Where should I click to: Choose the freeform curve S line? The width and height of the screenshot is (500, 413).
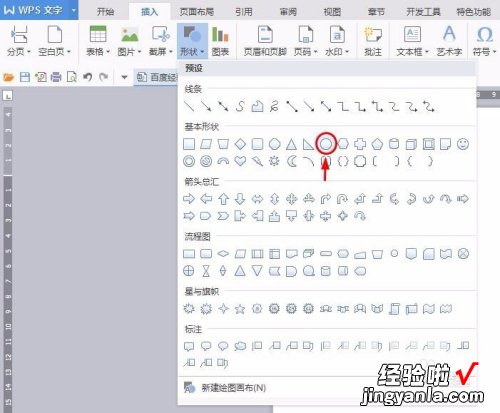pos(240,106)
